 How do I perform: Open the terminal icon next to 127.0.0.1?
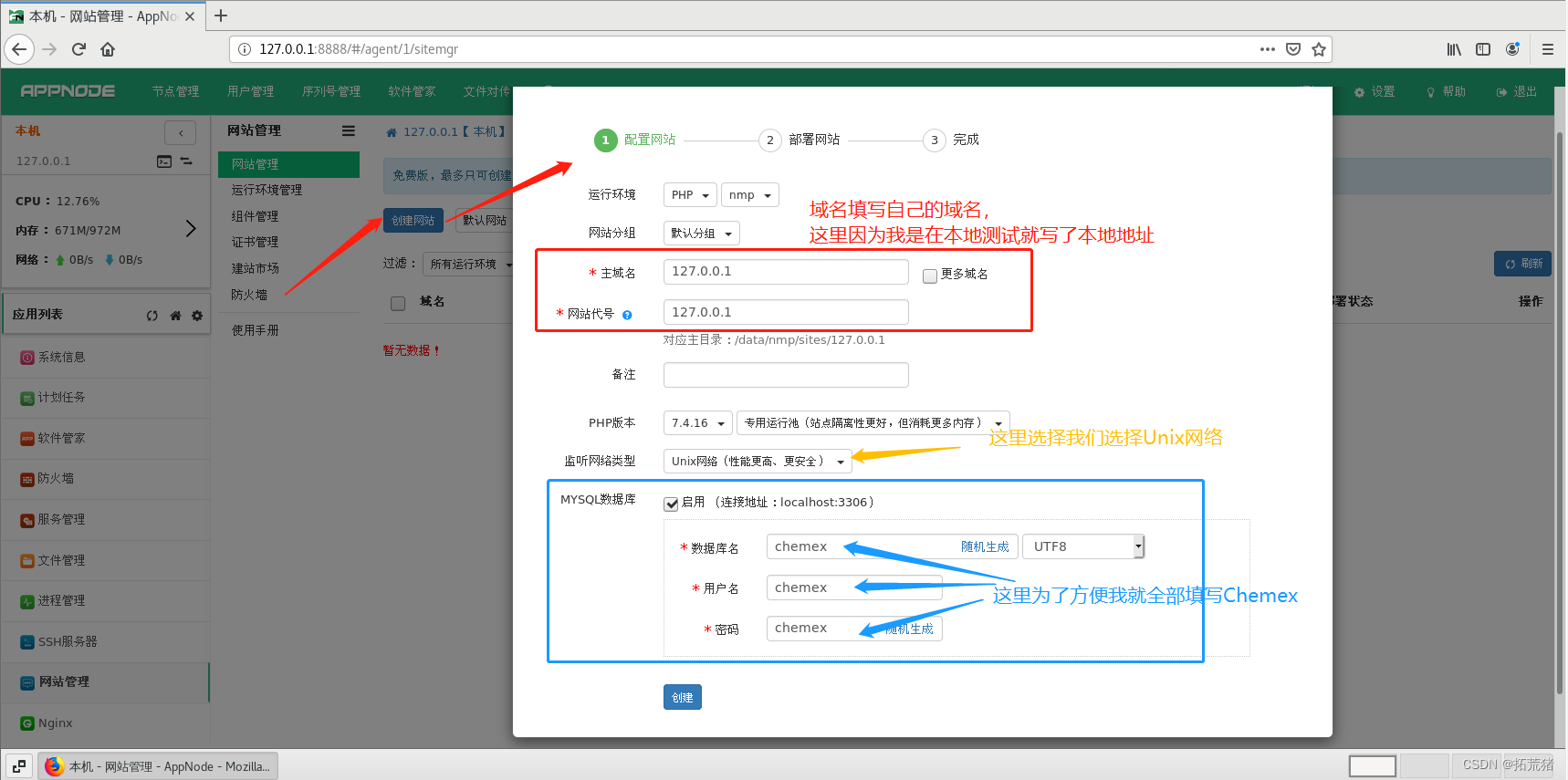click(164, 161)
